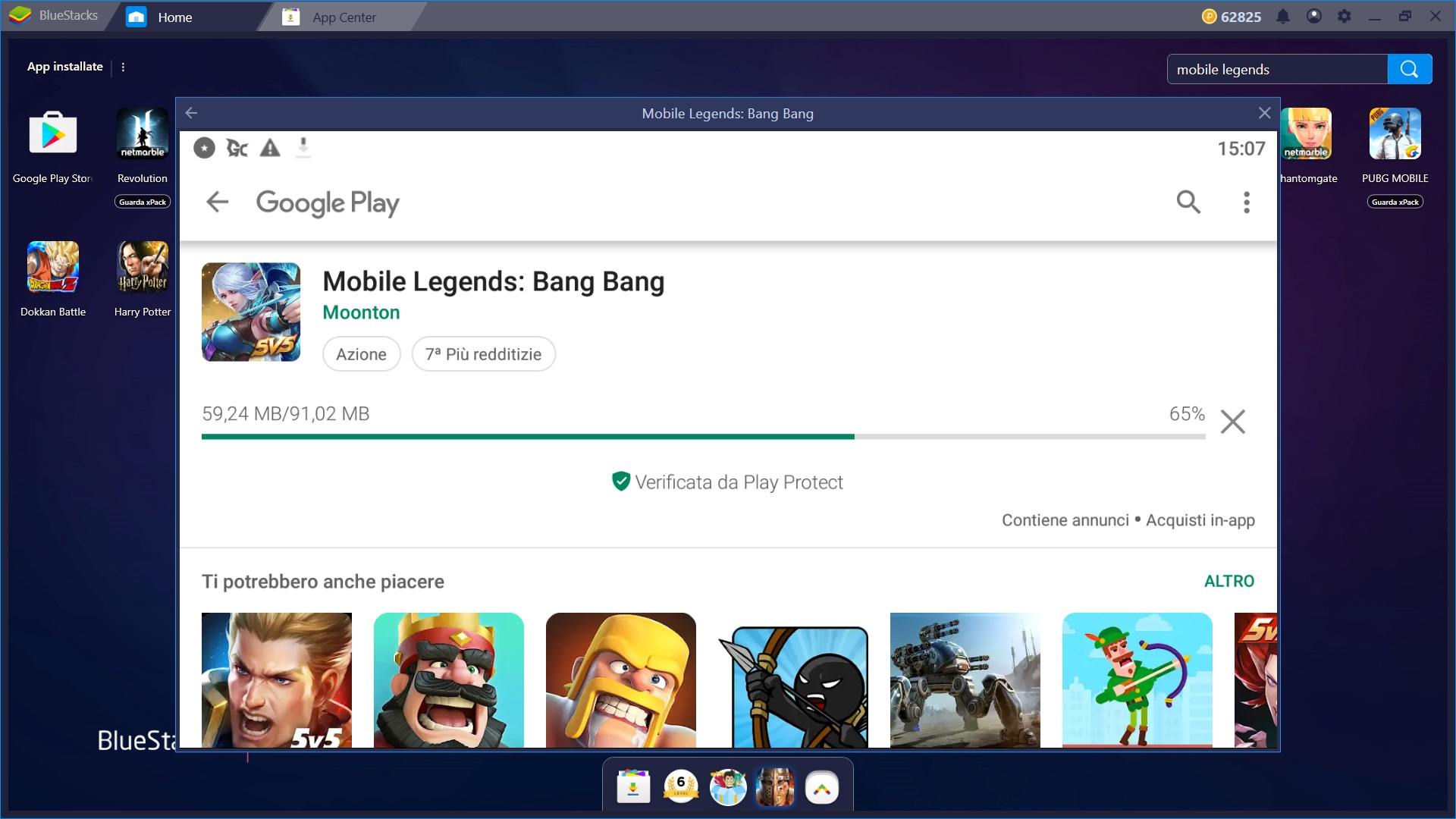Screen dimensions: 1456x819
Task: Close the Mobile Legends popup window
Action: (1264, 113)
